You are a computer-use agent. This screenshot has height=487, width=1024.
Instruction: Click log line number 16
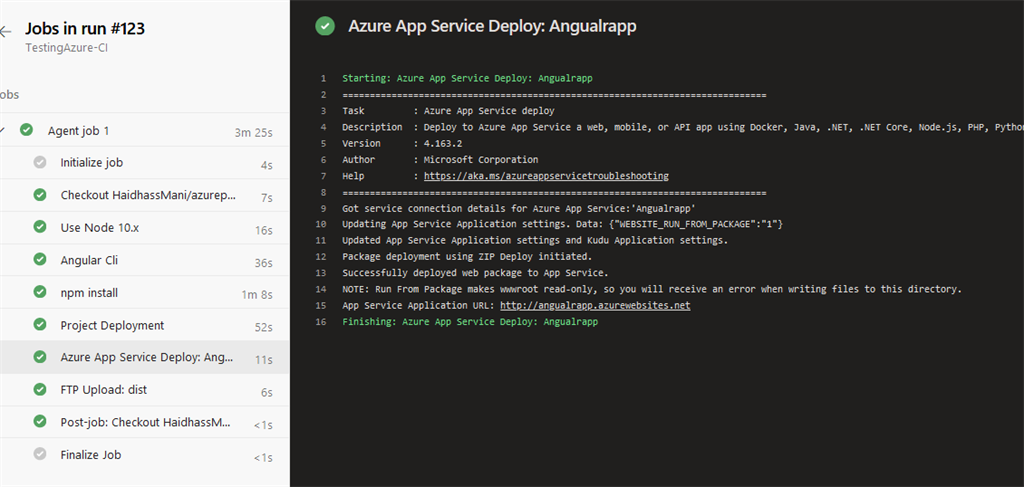[320, 322]
